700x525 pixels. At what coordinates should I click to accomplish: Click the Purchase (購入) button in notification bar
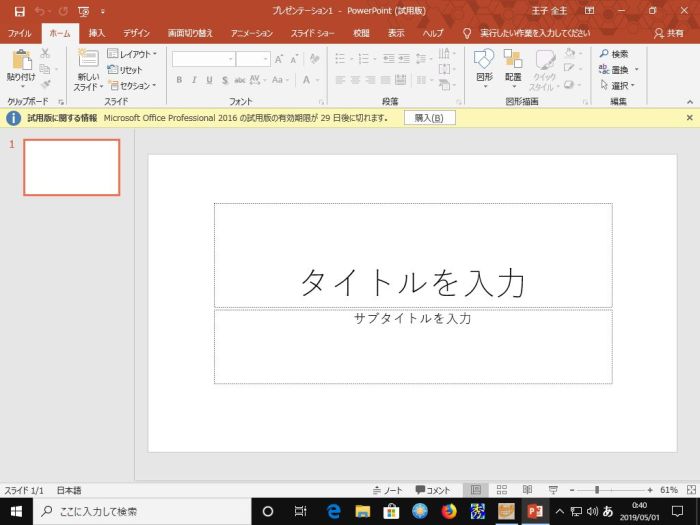pos(430,118)
